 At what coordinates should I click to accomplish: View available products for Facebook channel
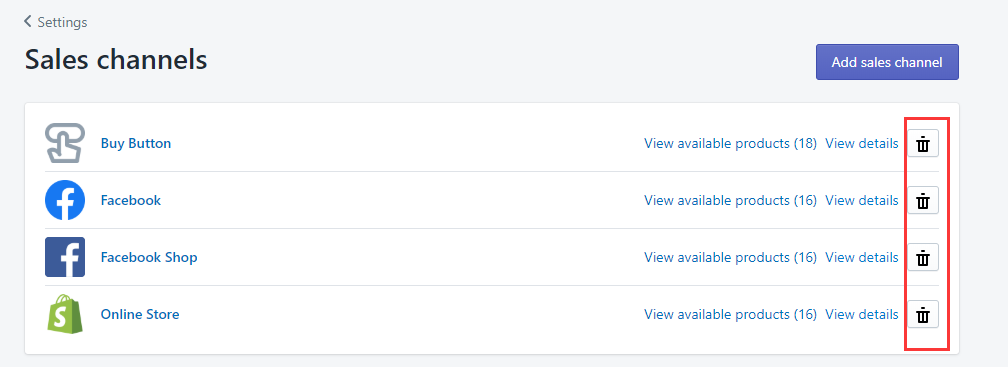coord(730,201)
